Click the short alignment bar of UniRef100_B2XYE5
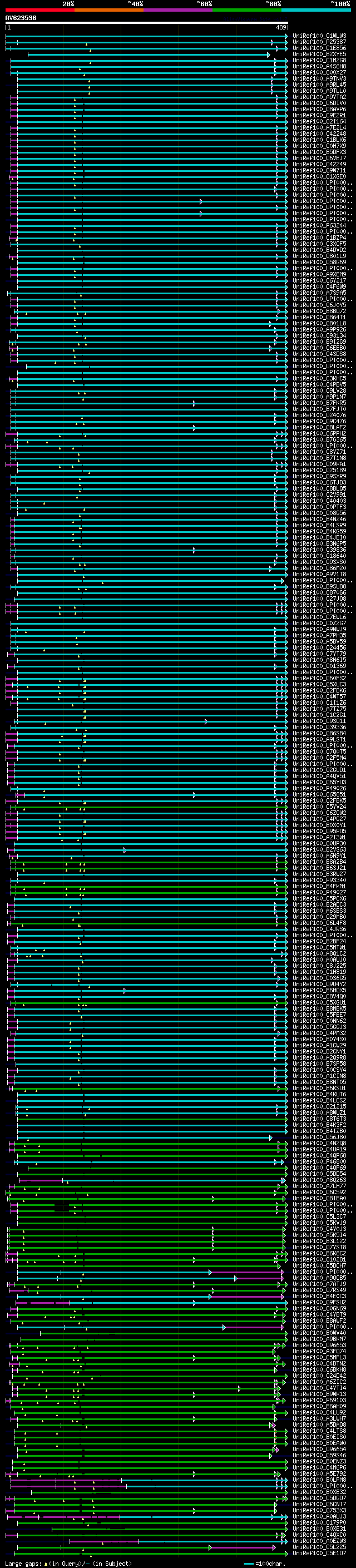Image resolution: width=356 pixels, height=1568 pixels. point(149,55)
